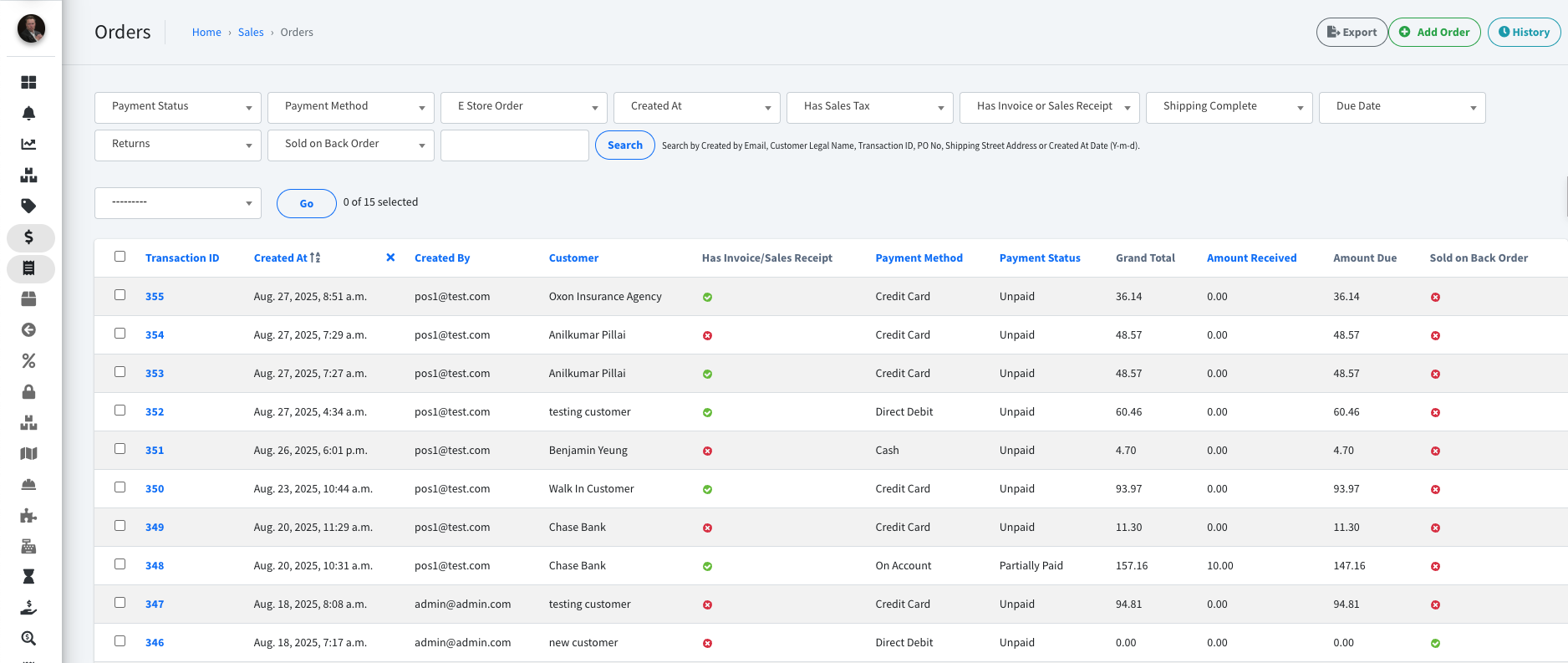Click green back order check for order 346
The height and width of the screenshot is (663, 1568).
1435,643
